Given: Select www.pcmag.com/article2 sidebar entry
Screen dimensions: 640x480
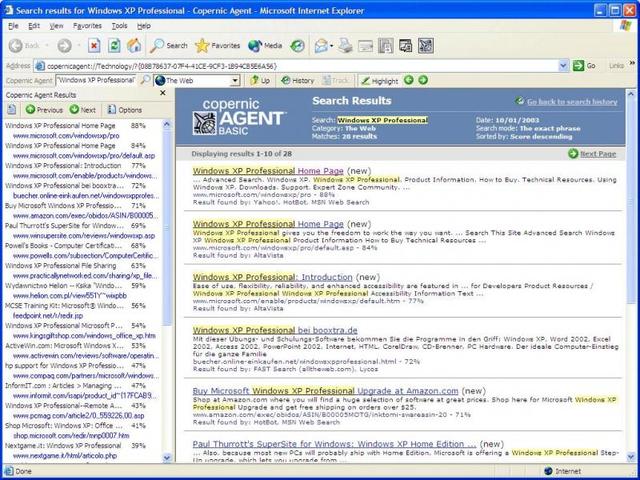Looking at the screenshot, I should 78,416.
